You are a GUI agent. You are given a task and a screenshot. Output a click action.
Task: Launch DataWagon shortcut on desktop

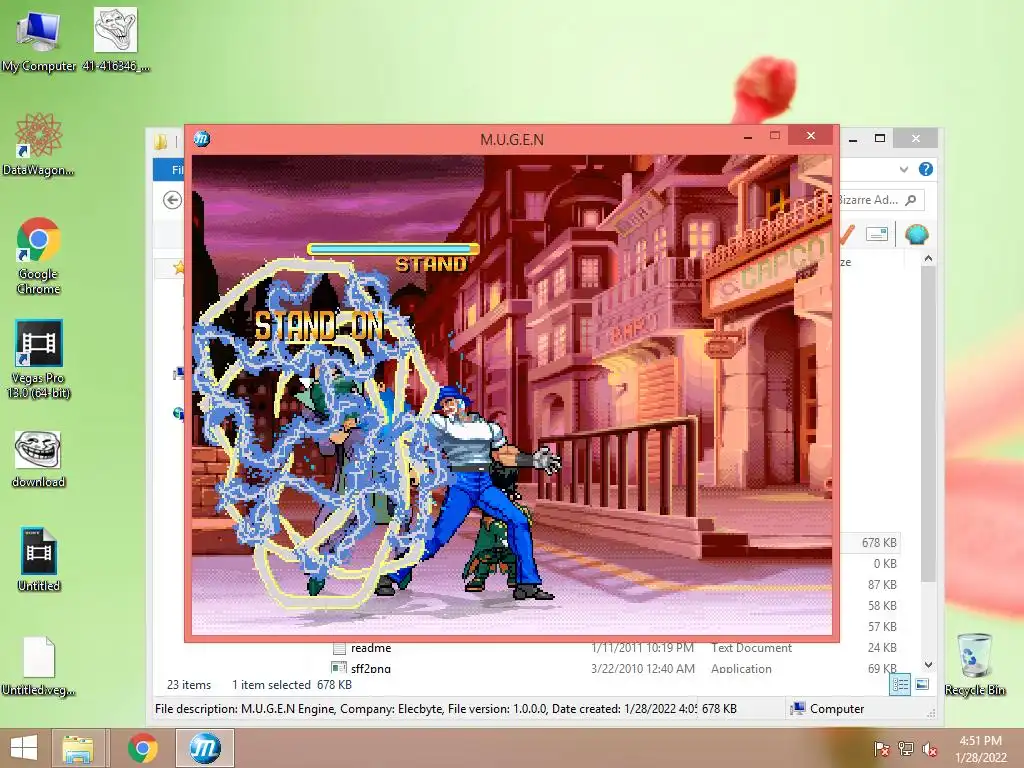click(x=38, y=144)
